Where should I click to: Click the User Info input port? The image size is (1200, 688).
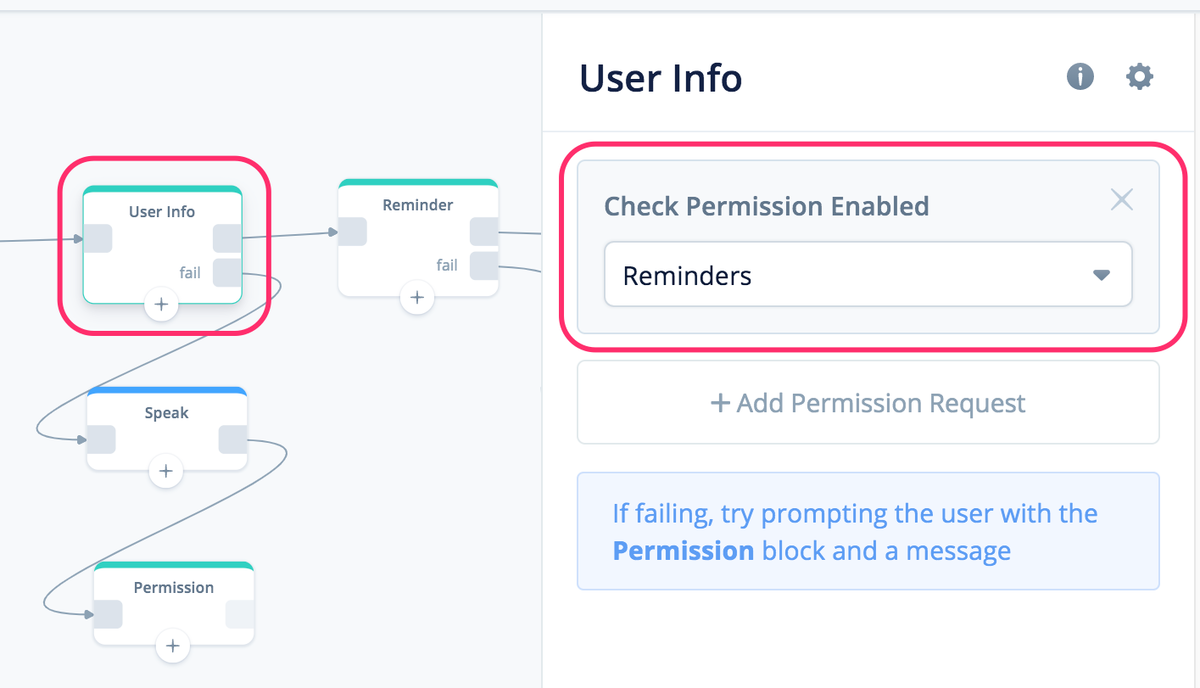pos(97,239)
